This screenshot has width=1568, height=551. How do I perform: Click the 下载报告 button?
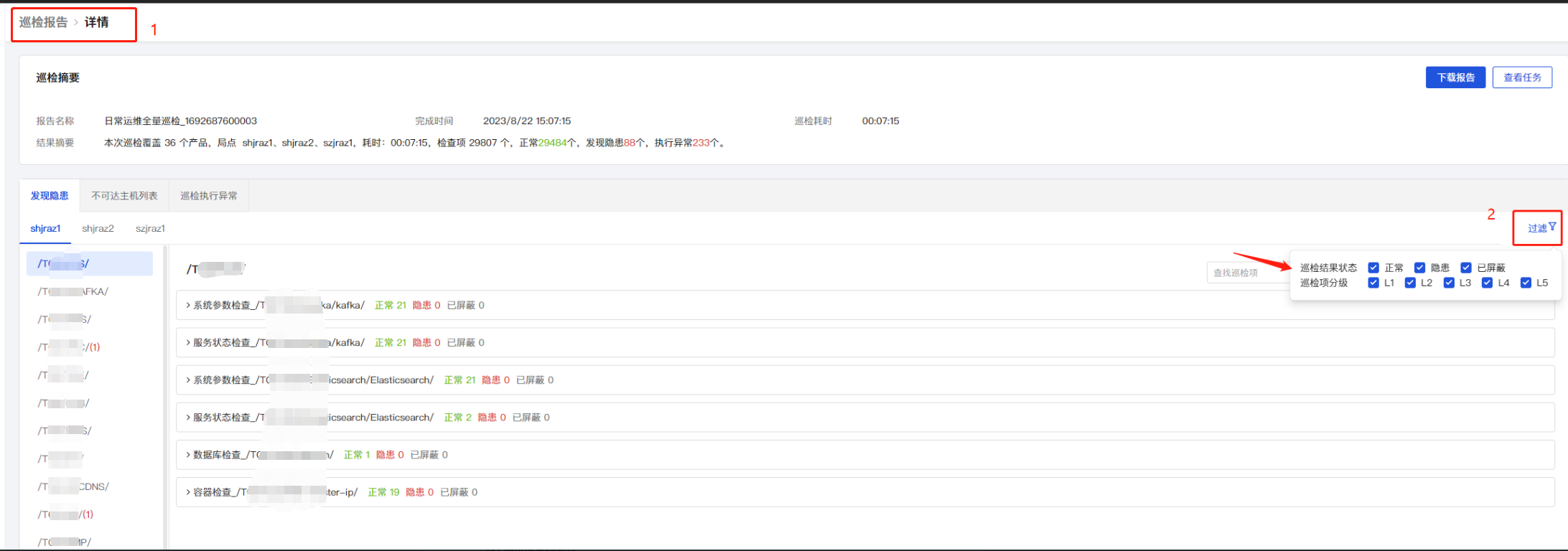[x=1455, y=77]
